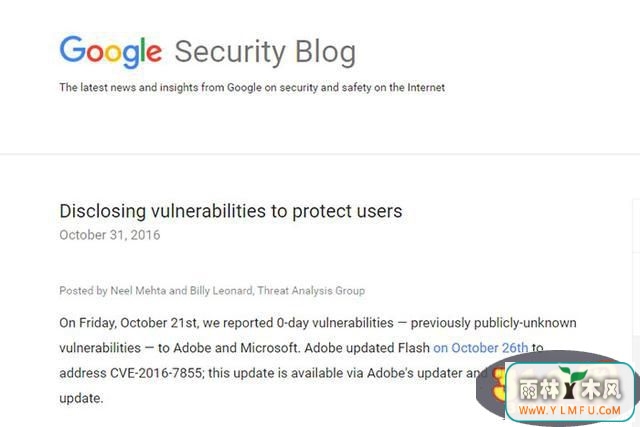
Task: Select author name Neel Mehta
Action: (x=138, y=291)
